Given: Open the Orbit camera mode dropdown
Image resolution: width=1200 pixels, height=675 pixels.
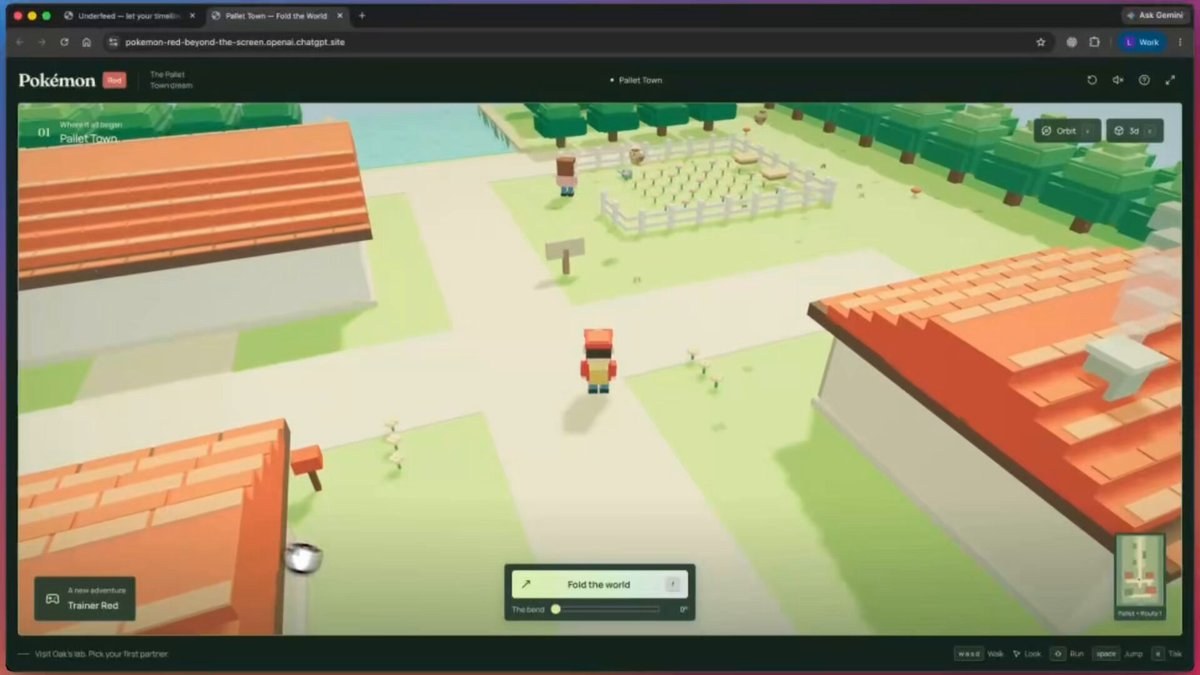Looking at the screenshot, I should tap(1067, 131).
